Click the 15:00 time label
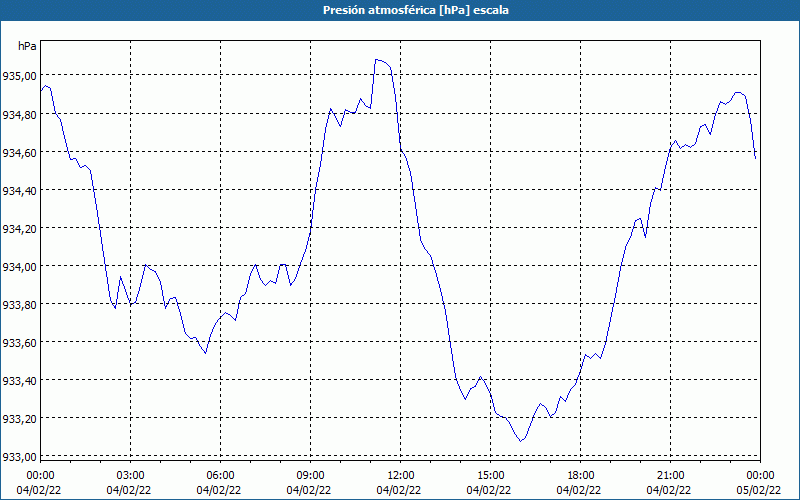 [490, 476]
